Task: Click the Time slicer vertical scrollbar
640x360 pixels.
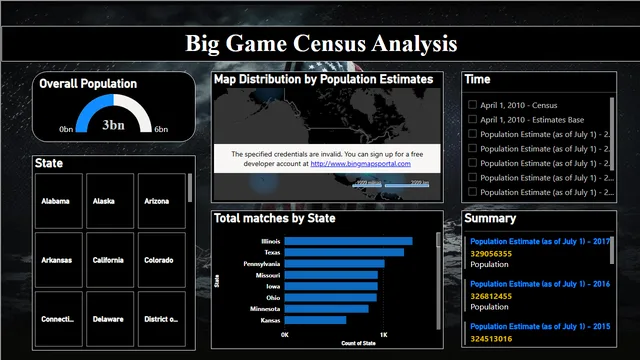Action: pyautogui.click(x=611, y=134)
